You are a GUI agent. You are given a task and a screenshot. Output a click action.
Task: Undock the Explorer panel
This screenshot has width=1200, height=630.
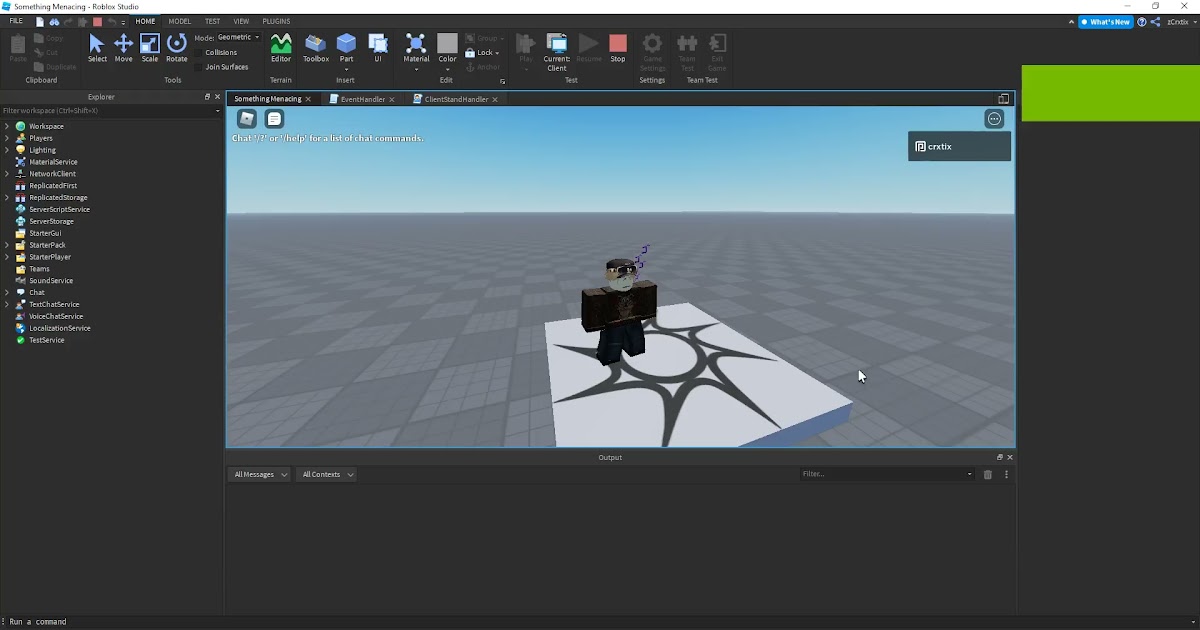coord(208,97)
